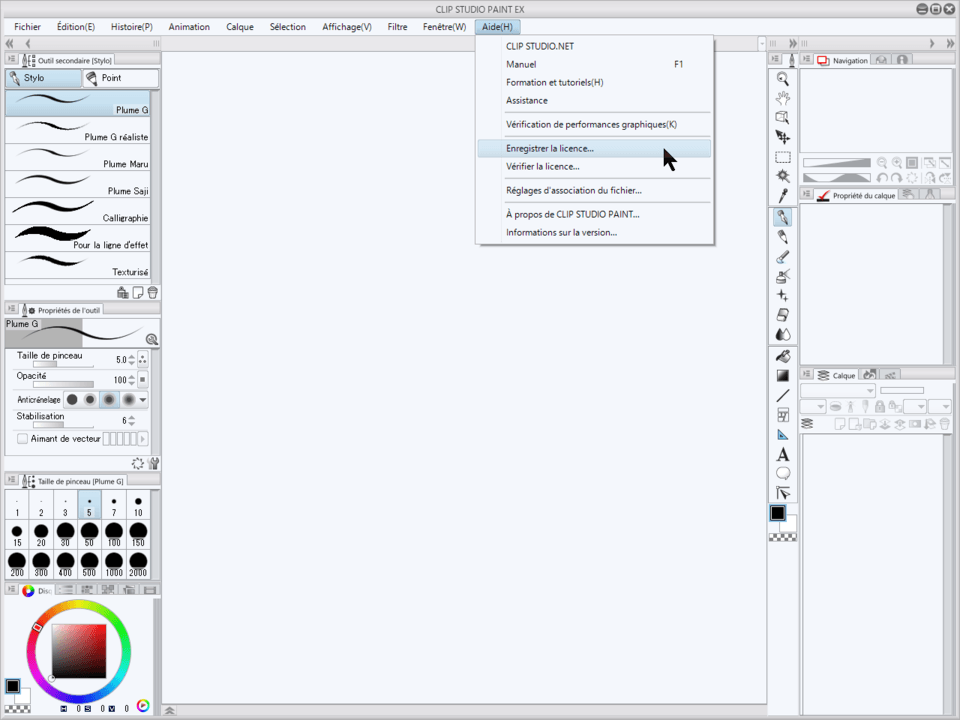Select transparent color checker swatch in toolbar
The image size is (960, 720).
pos(782,537)
